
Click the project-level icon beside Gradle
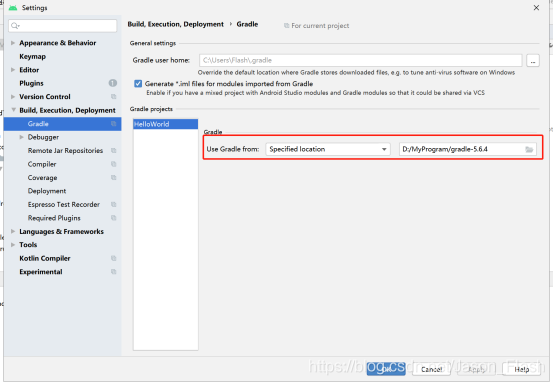click(113, 124)
